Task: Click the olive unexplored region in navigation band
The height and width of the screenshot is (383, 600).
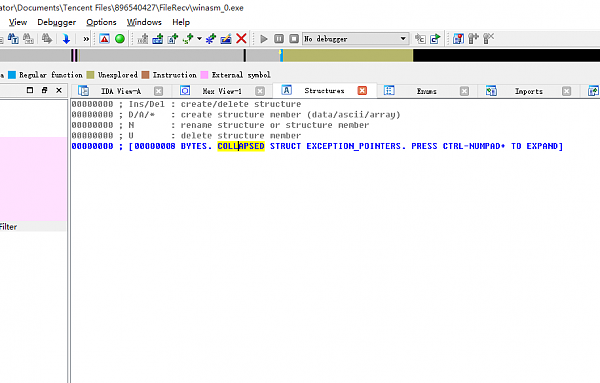Action: pos(348,55)
